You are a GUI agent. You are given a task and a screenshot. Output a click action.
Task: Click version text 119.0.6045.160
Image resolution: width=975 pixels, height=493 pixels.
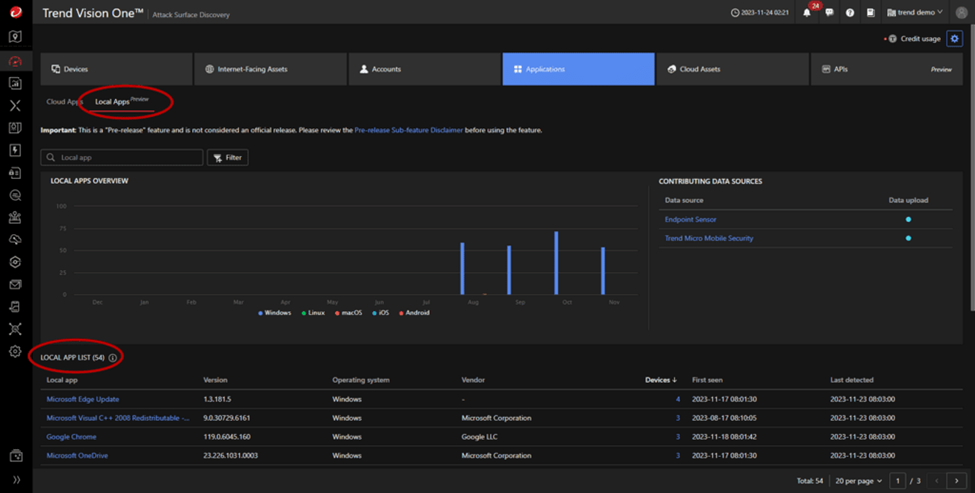pyautogui.click(x=226, y=436)
